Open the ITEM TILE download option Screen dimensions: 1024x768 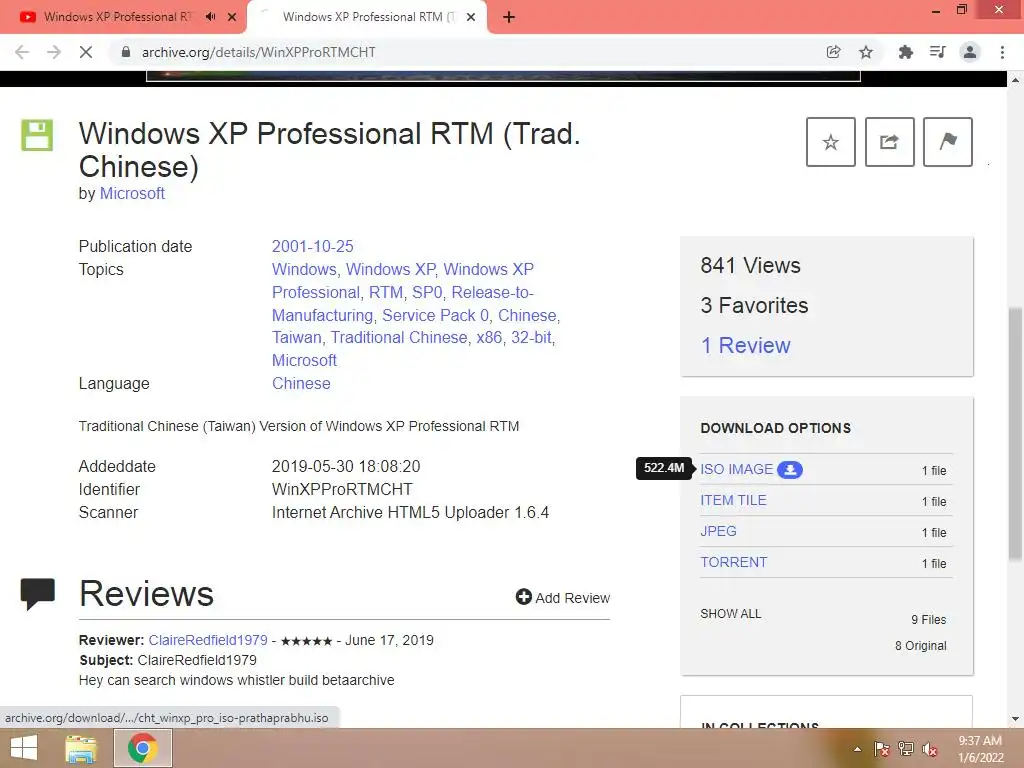click(733, 500)
